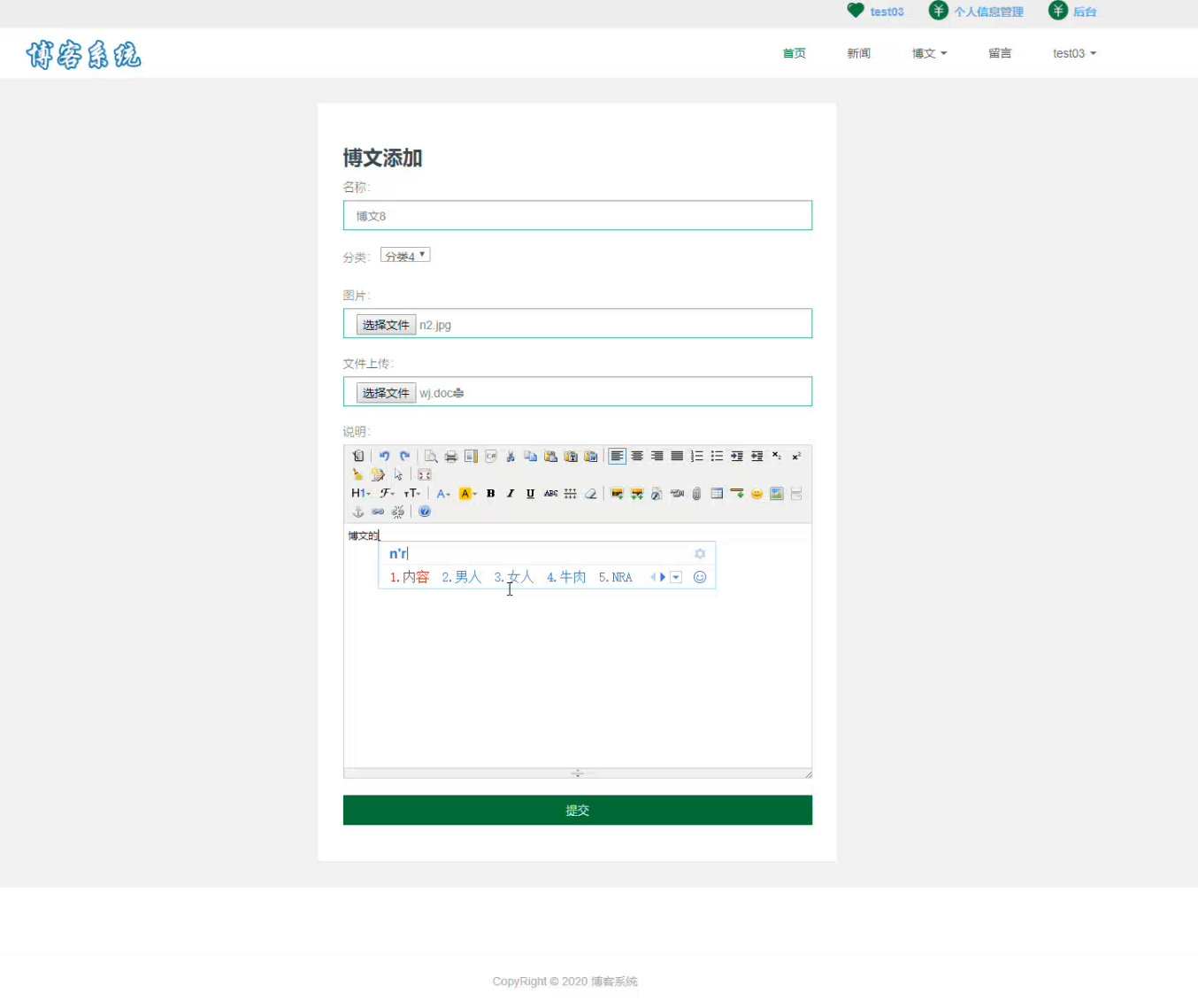Open the font family dropdown
Screen dimensions: 1198x1008
[387, 493]
